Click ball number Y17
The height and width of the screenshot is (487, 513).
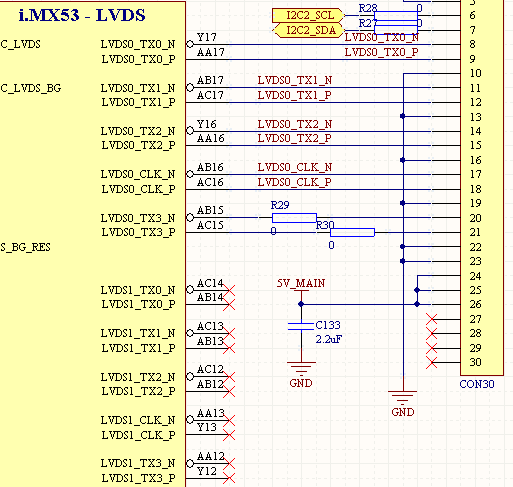click(x=207, y=37)
